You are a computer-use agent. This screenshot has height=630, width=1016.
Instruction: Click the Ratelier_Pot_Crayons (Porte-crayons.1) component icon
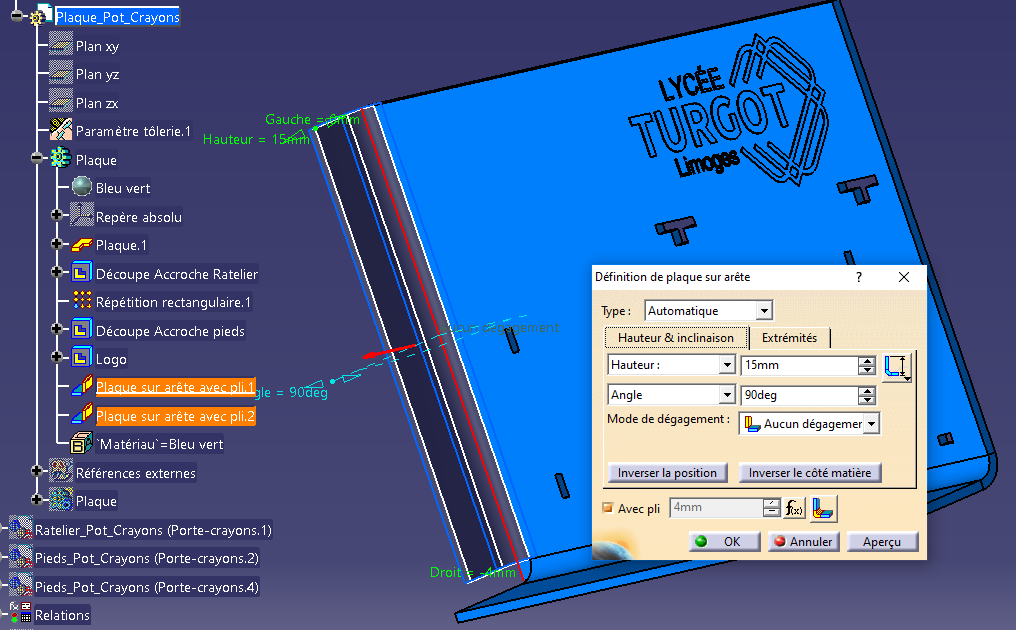point(21,529)
